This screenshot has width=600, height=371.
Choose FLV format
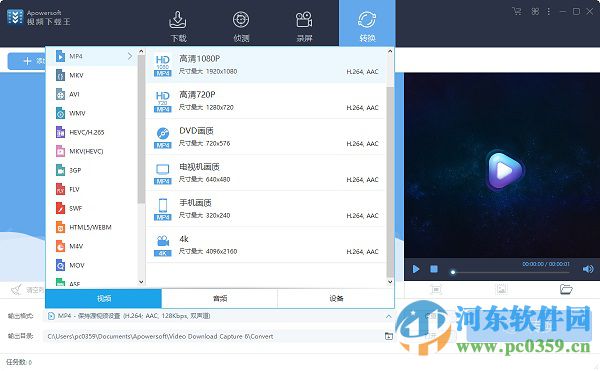[x=91, y=189]
